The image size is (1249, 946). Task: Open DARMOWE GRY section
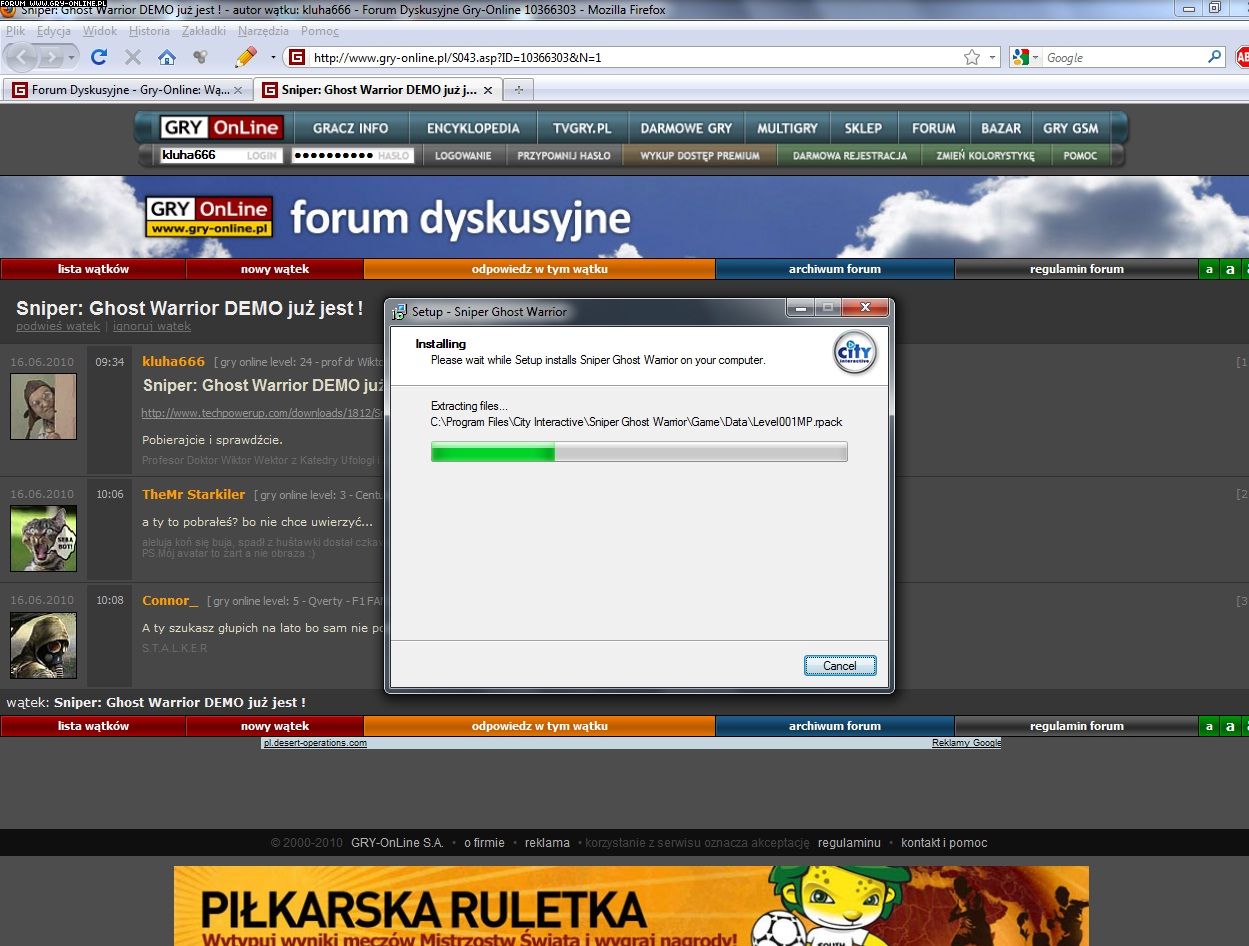686,128
